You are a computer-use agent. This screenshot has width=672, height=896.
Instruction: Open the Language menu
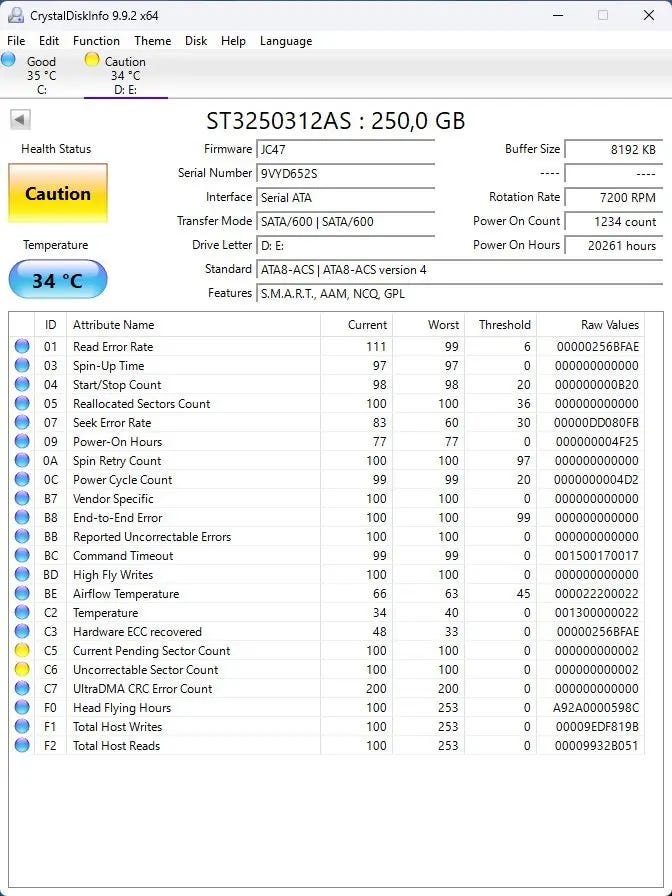coord(286,41)
